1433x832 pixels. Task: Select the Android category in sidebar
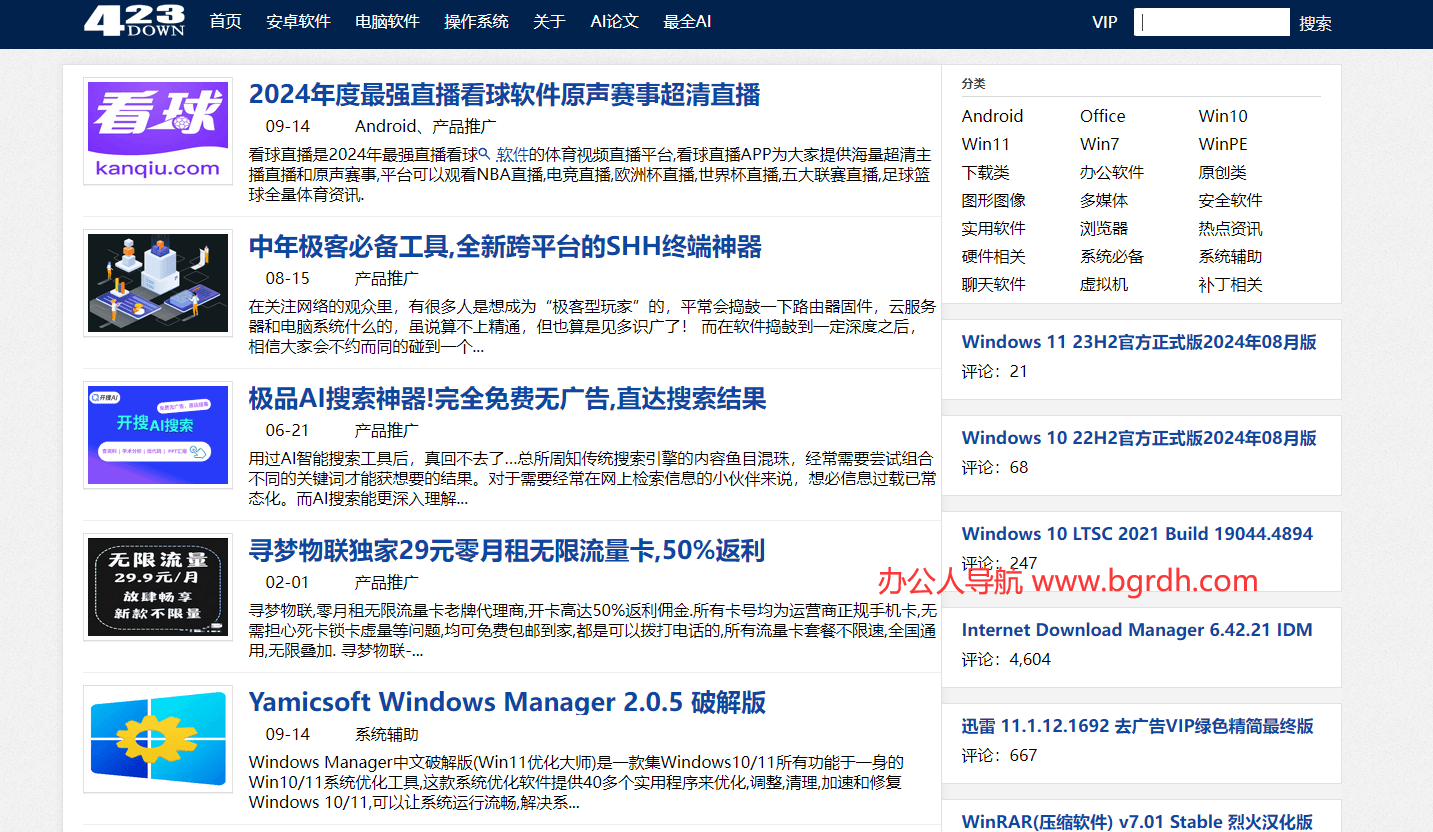992,116
